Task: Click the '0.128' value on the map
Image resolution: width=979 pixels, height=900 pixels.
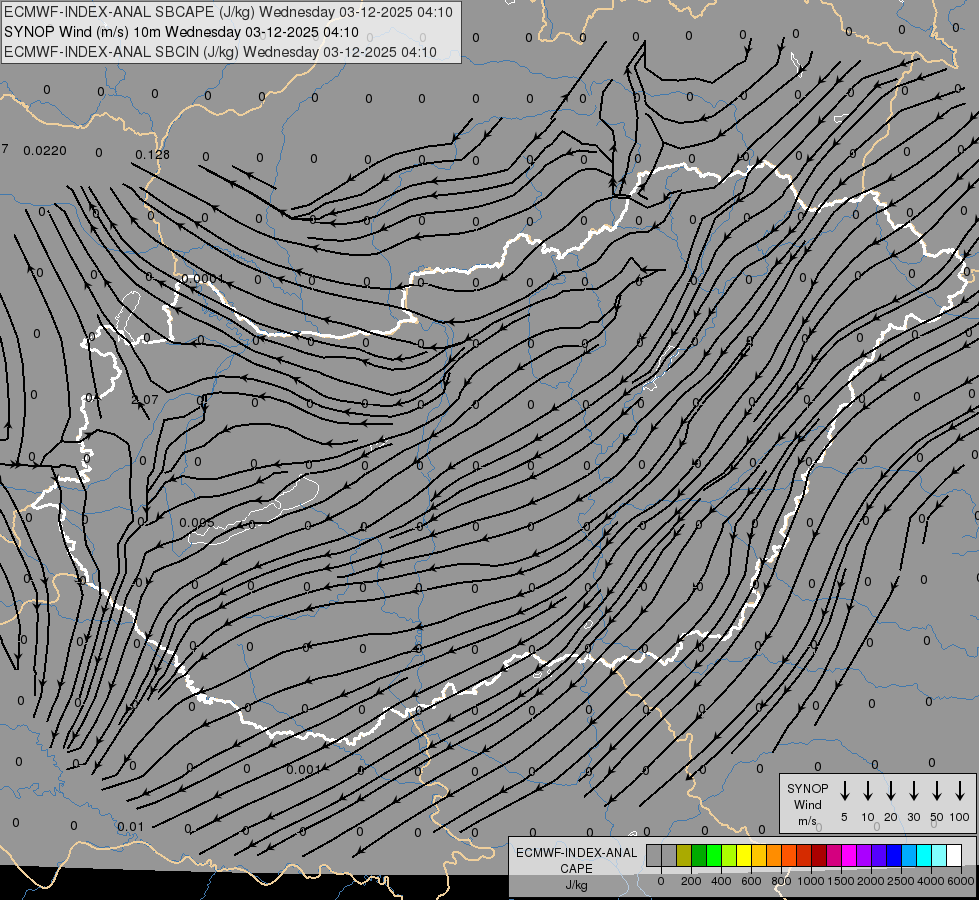Action: coord(152,154)
